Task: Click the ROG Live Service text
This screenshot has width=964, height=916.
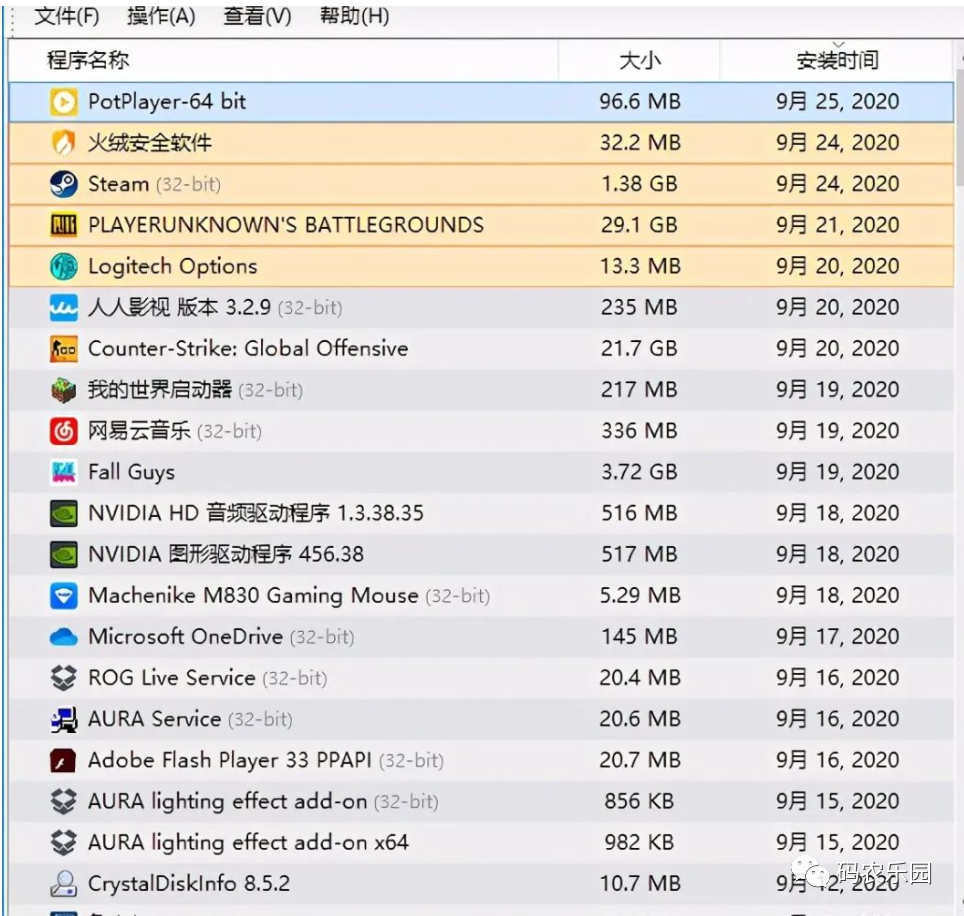Action: tap(172, 678)
